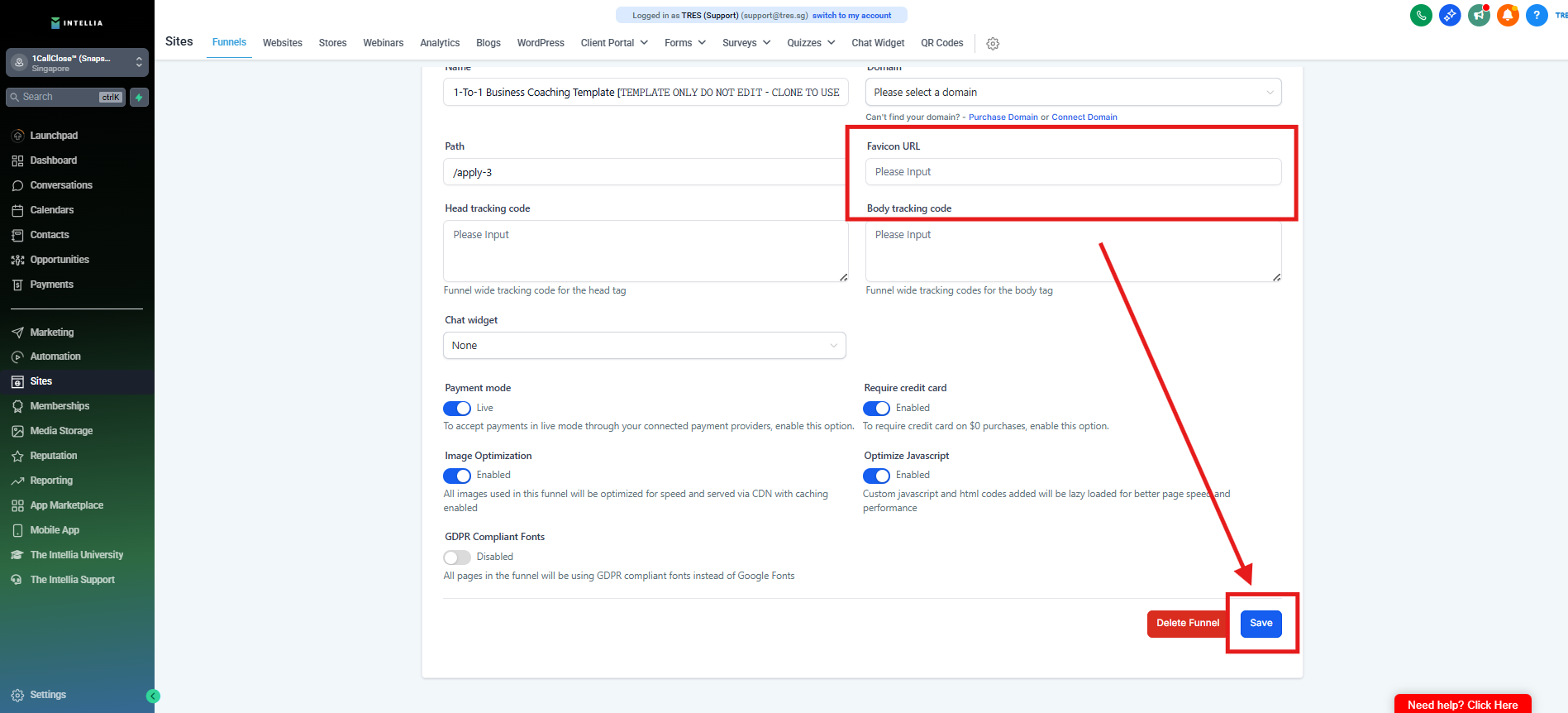Click the funnel Name input field
Image resolution: width=1568 pixels, height=713 pixels.
[x=646, y=92]
